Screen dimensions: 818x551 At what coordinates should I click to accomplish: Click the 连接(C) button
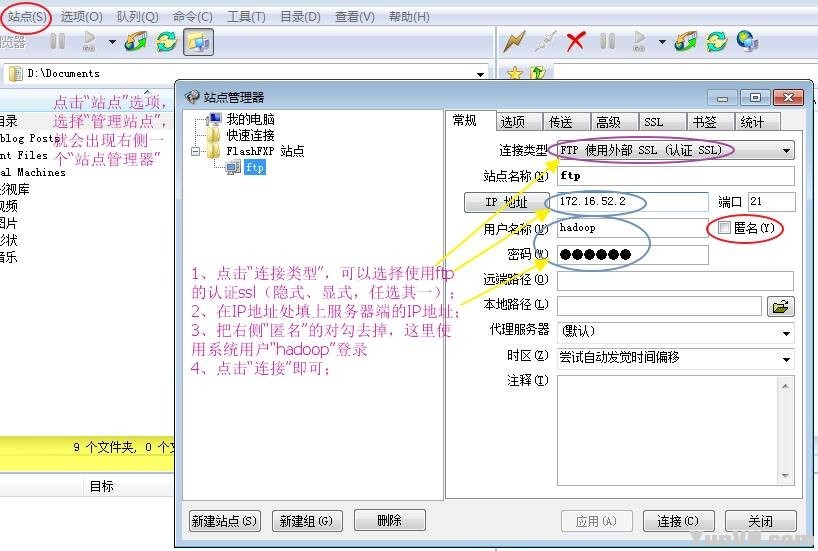pos(678,521)
